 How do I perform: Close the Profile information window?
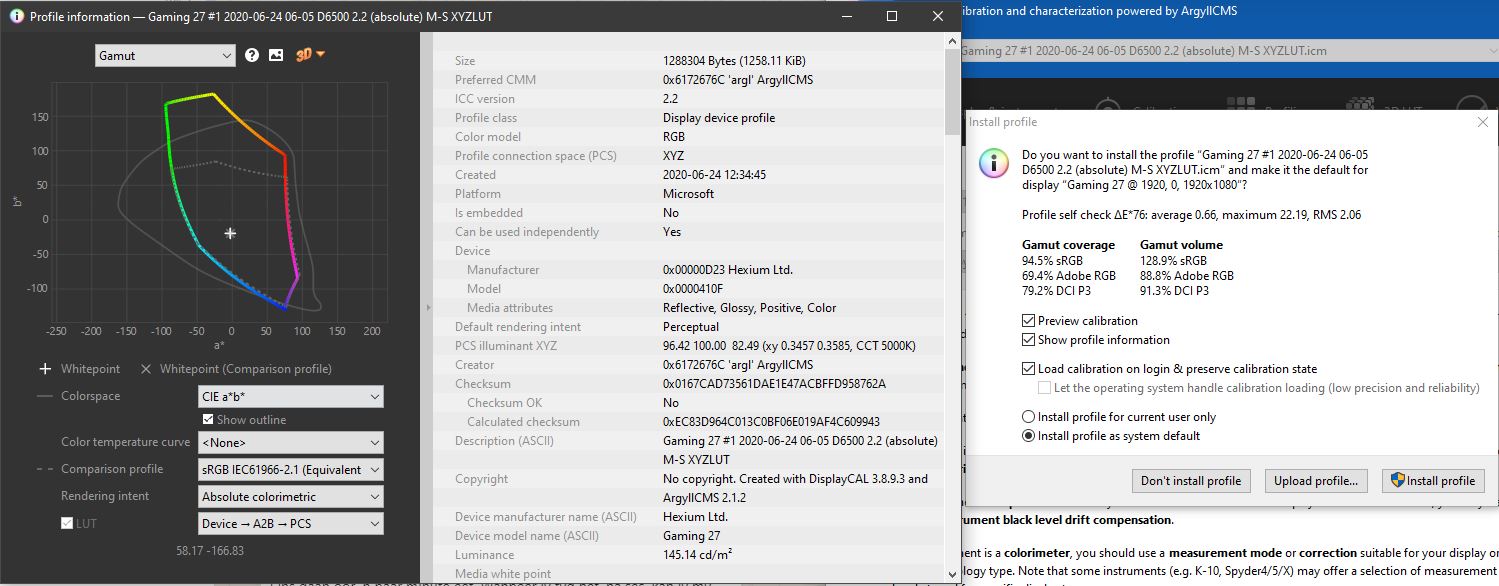[x=937, y=17]
